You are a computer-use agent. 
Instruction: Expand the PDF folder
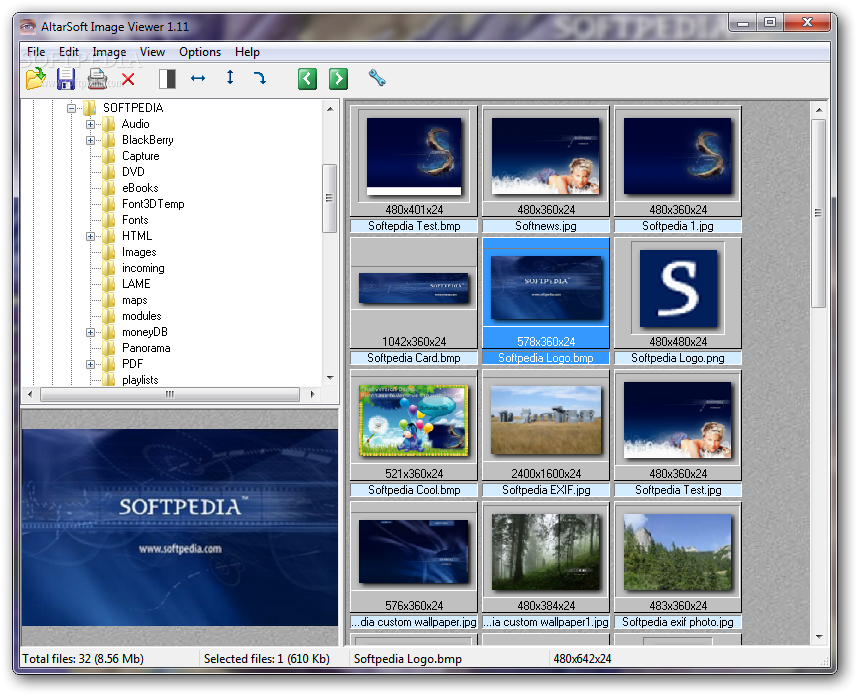click(90, 364)
